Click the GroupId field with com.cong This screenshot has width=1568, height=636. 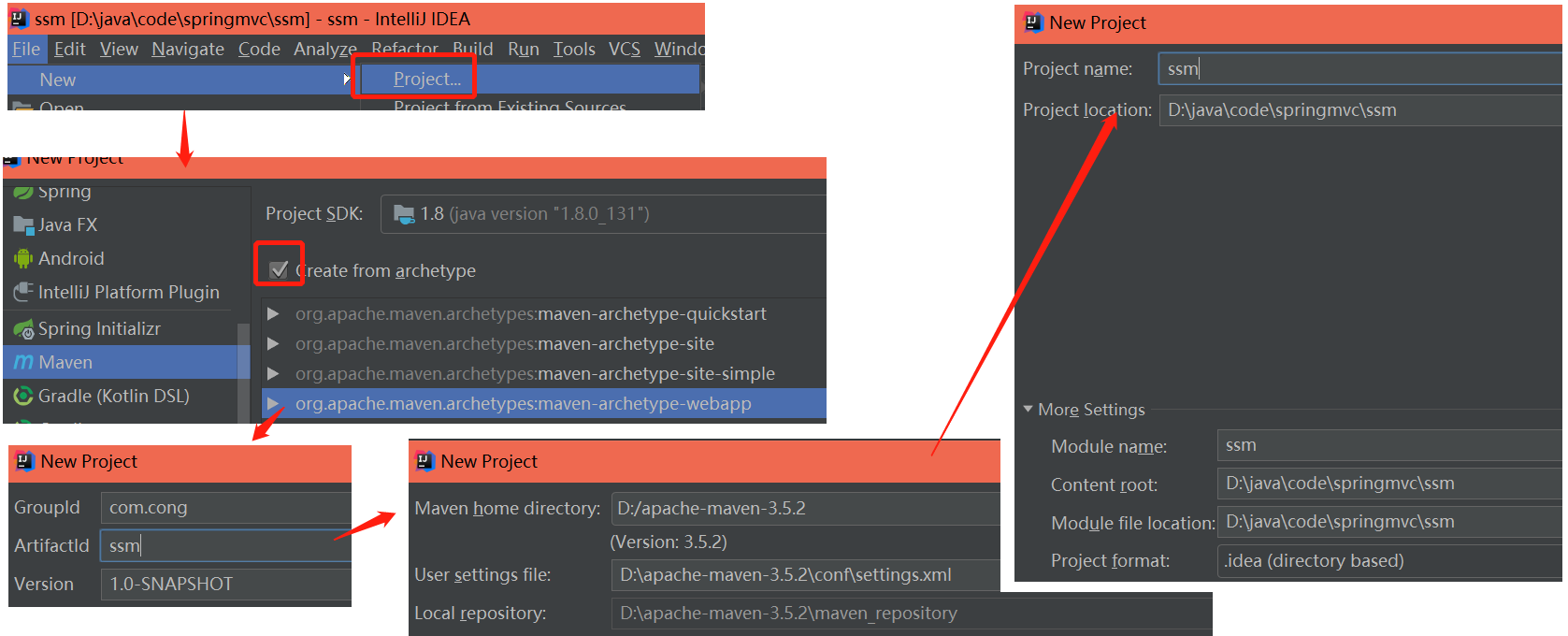pyautogui.click(x=225, y=507)
